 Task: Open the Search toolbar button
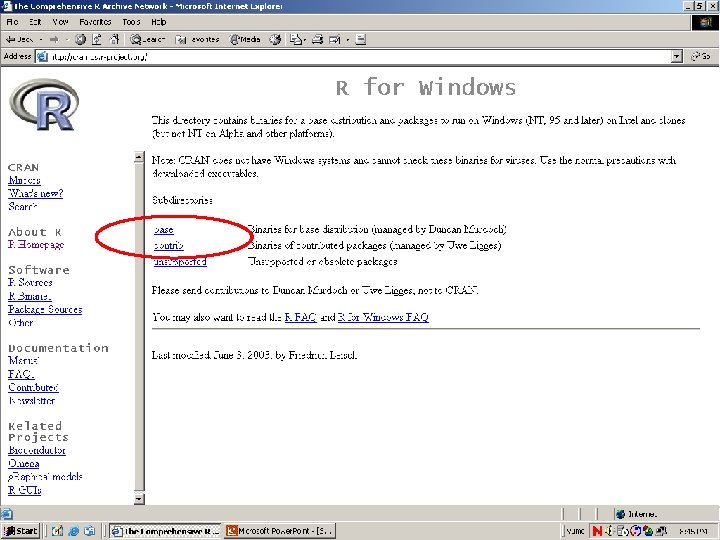pyautogui.click(x=147, y=39)
